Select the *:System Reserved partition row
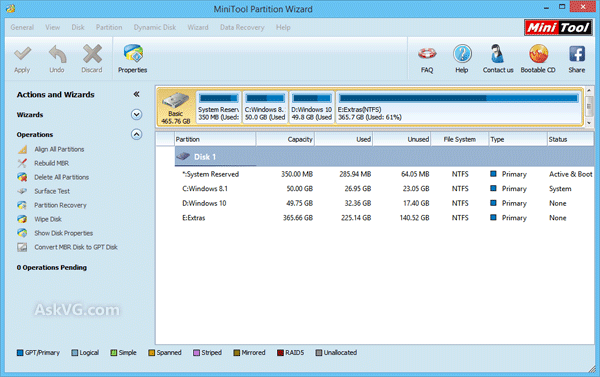 [384, 174]
